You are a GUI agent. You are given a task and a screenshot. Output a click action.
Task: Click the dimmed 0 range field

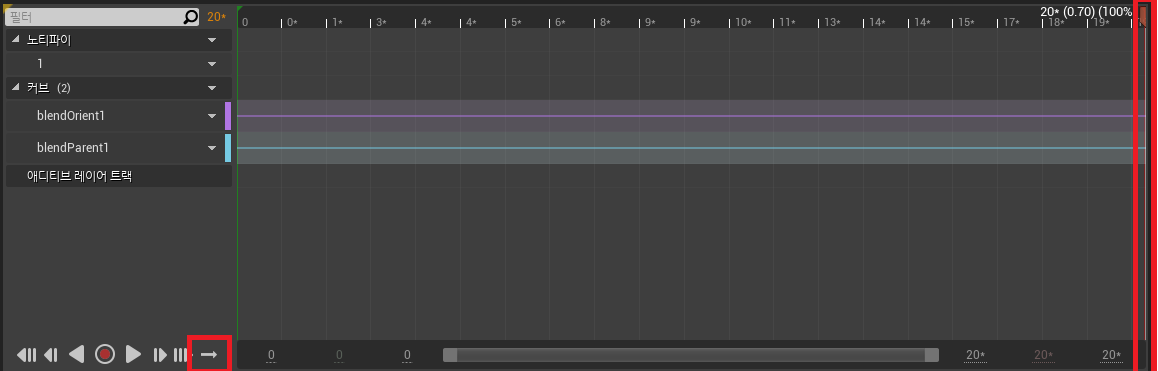[x=339, y=355]
